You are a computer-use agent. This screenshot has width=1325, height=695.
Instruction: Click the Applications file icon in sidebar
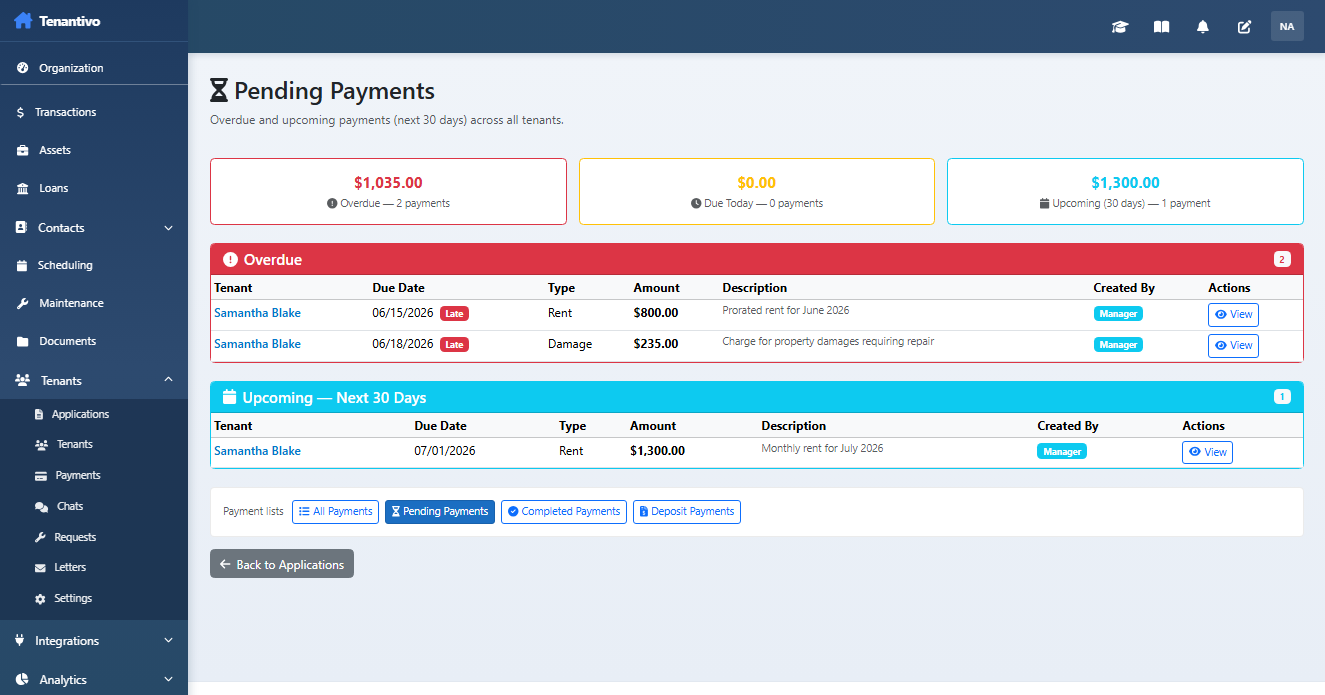(x=40, y=414)
